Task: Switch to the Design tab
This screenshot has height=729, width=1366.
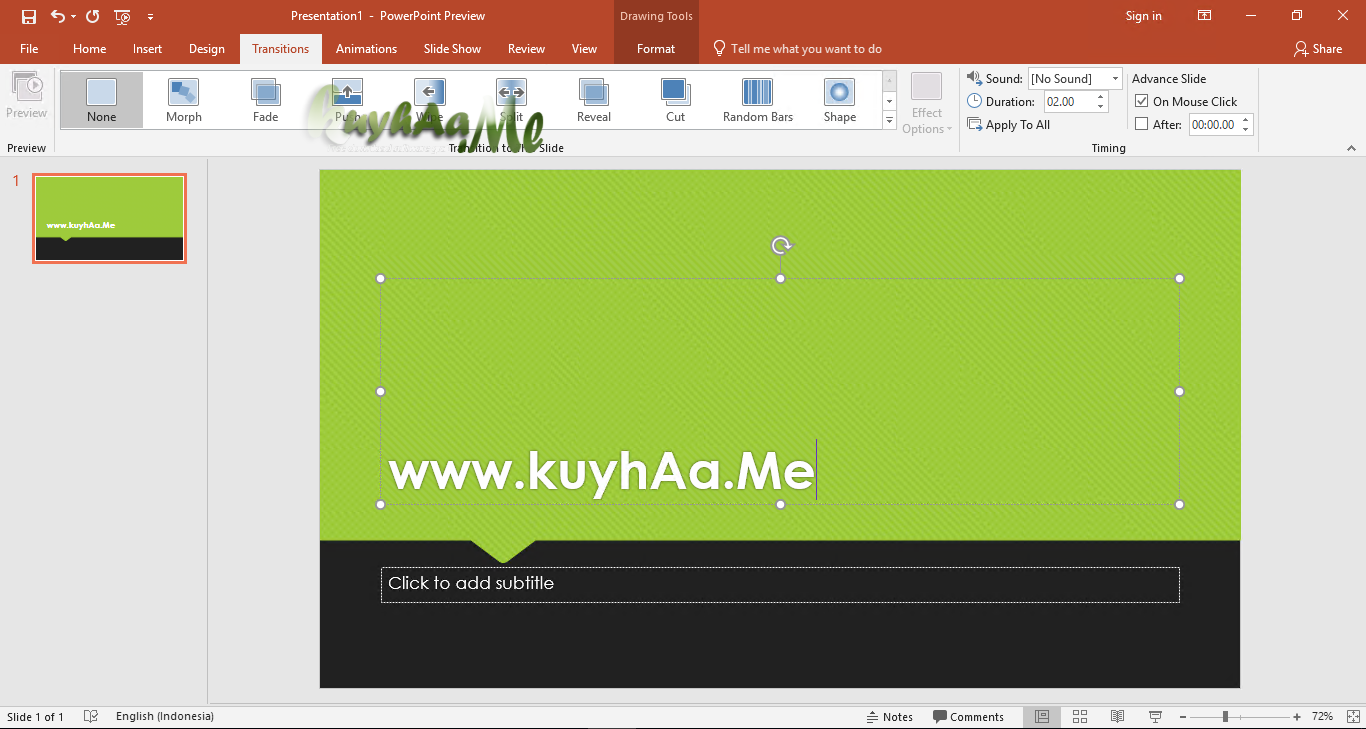Action: point(207,49)
